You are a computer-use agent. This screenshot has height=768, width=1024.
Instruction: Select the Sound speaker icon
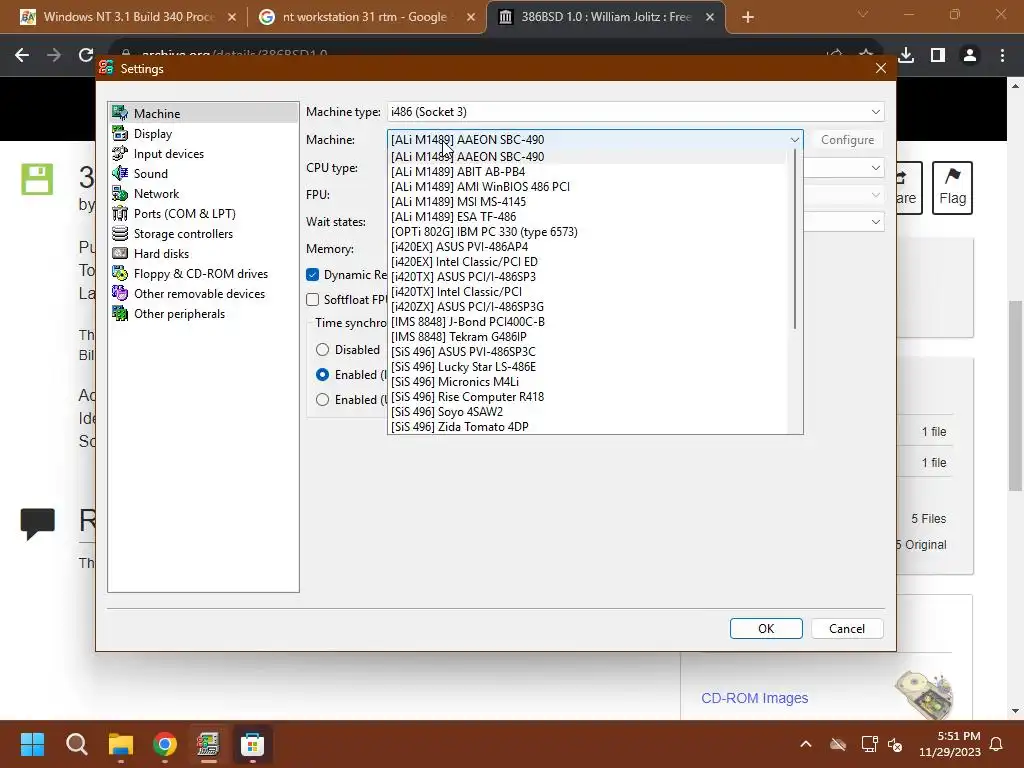point(120,173)
